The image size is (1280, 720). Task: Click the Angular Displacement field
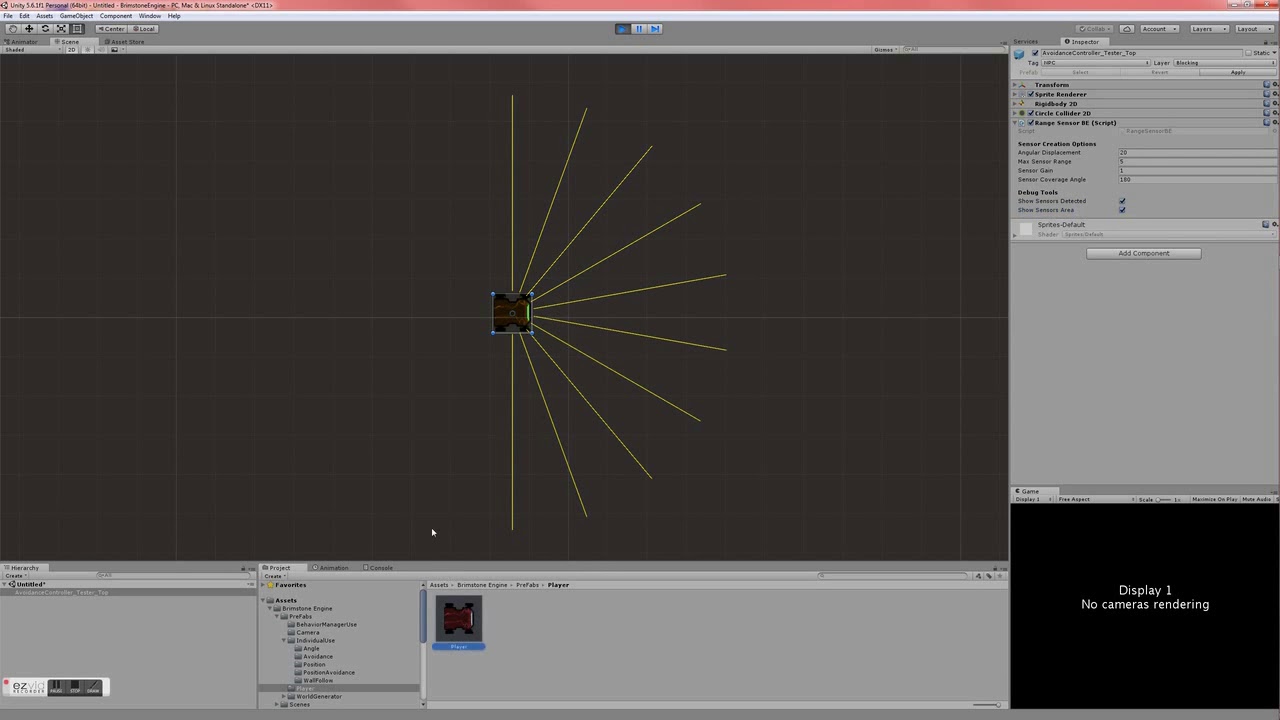(1197, 152)
